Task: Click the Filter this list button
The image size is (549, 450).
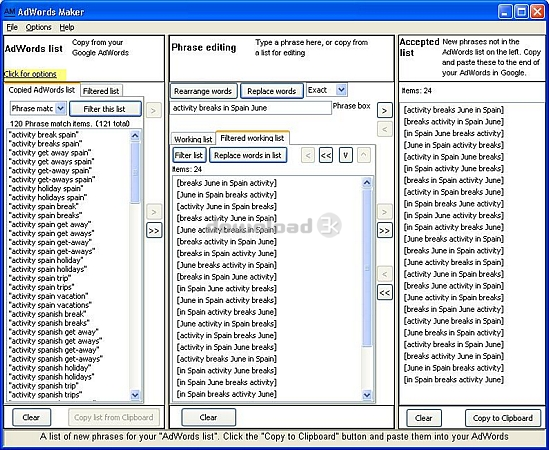Action: pos(105,109)
